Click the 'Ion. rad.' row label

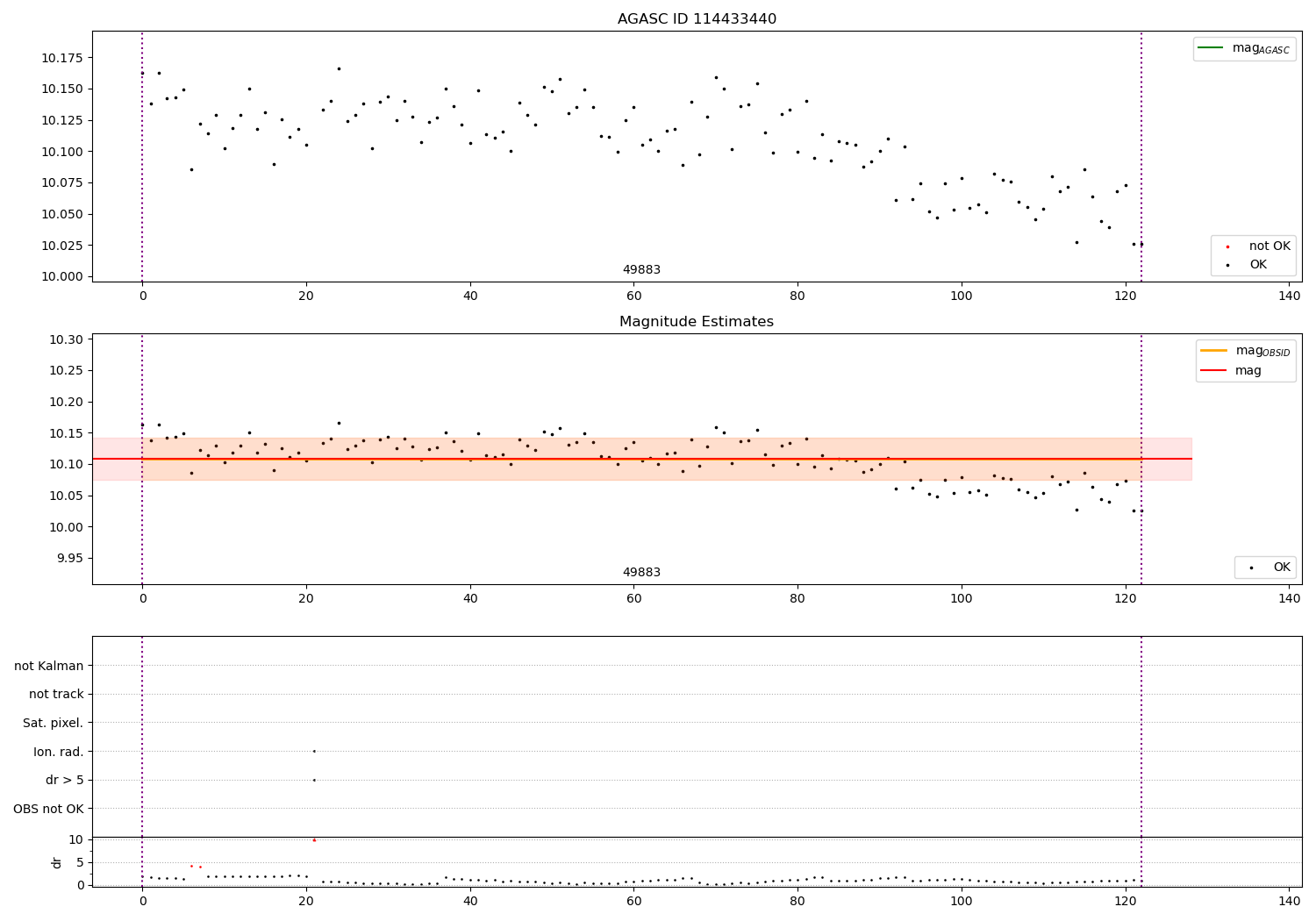(x=59, y=752)
